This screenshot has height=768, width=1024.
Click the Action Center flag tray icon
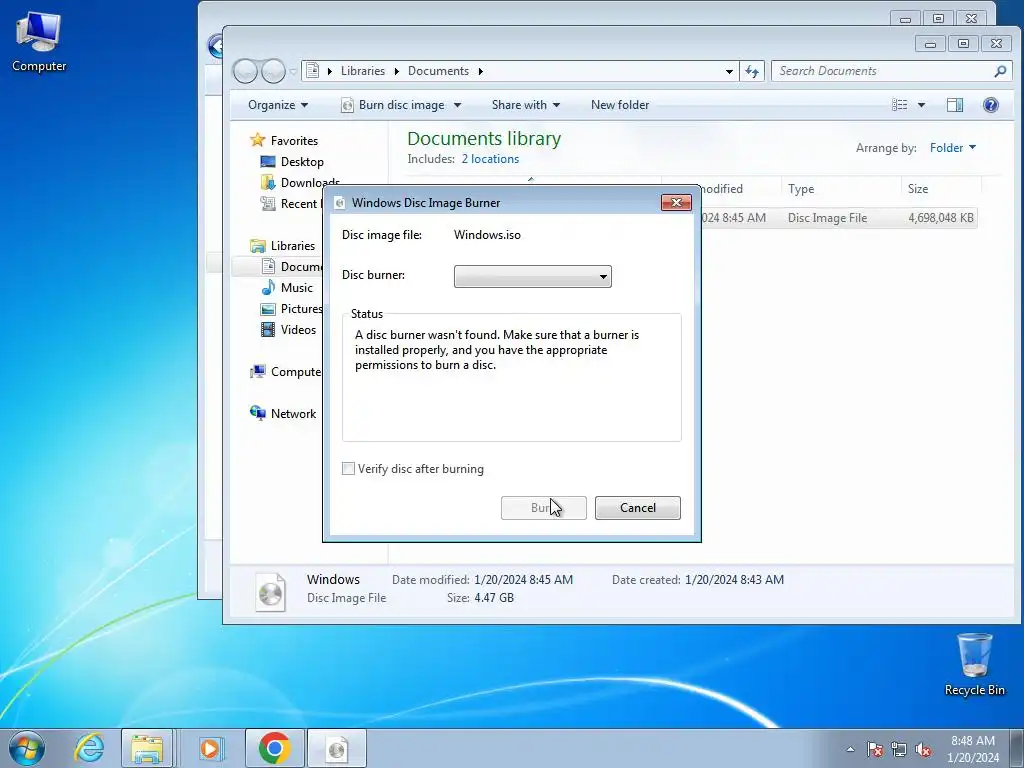(875, 749)
